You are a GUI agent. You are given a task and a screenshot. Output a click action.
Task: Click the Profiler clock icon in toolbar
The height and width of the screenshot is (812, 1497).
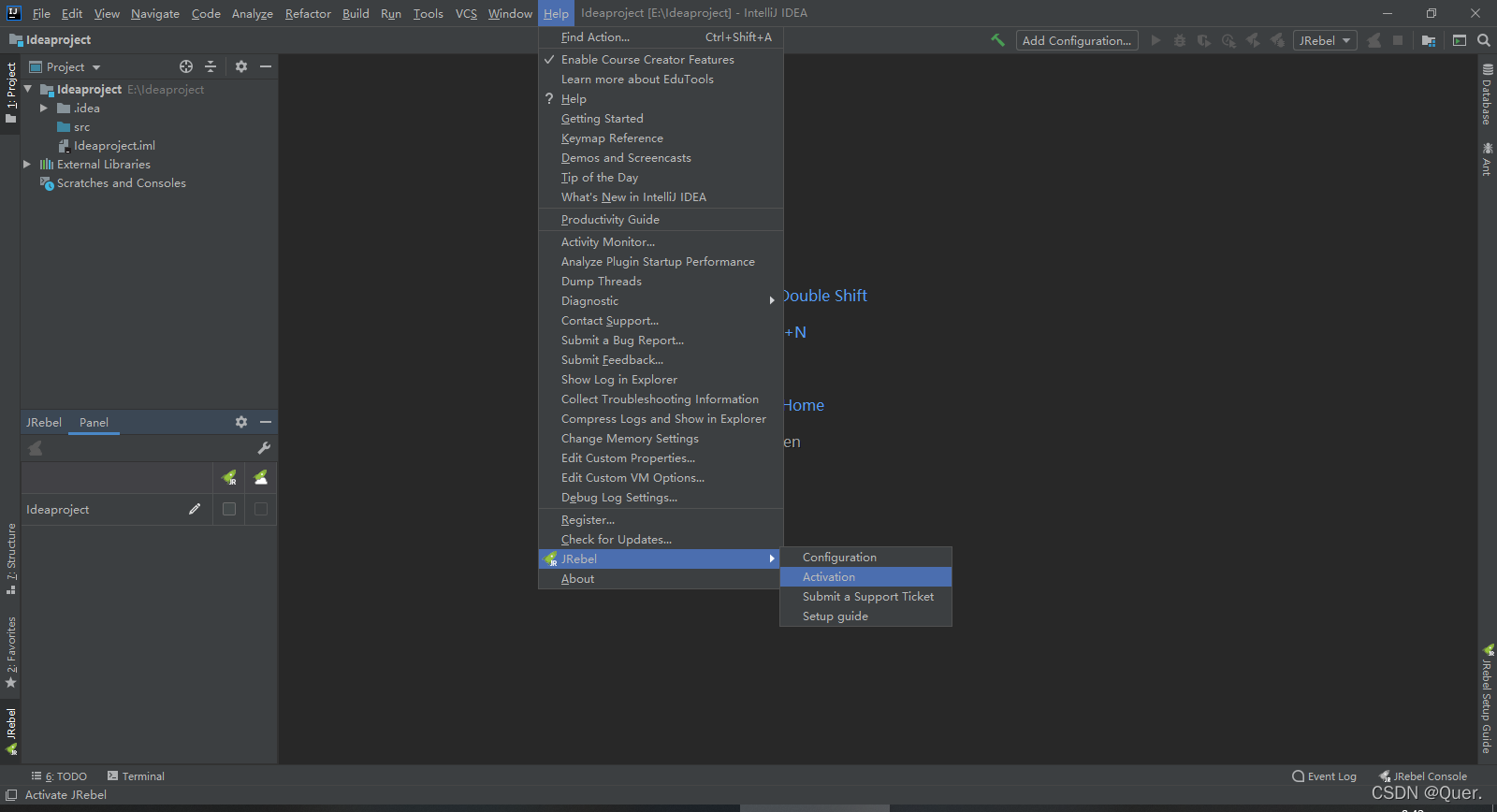pyautogui.click(x=1228, y=40)
